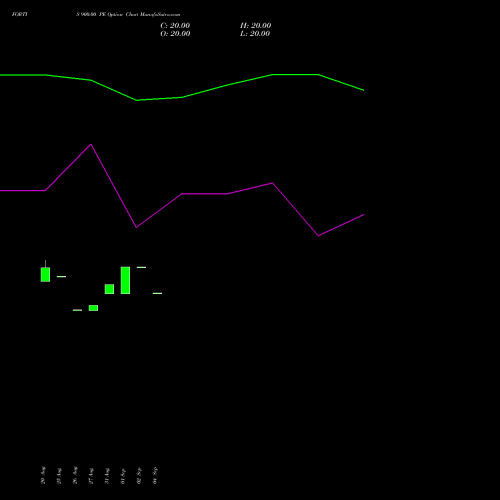Click the 'C: 20.00' close value
The height and width of the screenshot is (500, 500).
(x=175, y=26)
